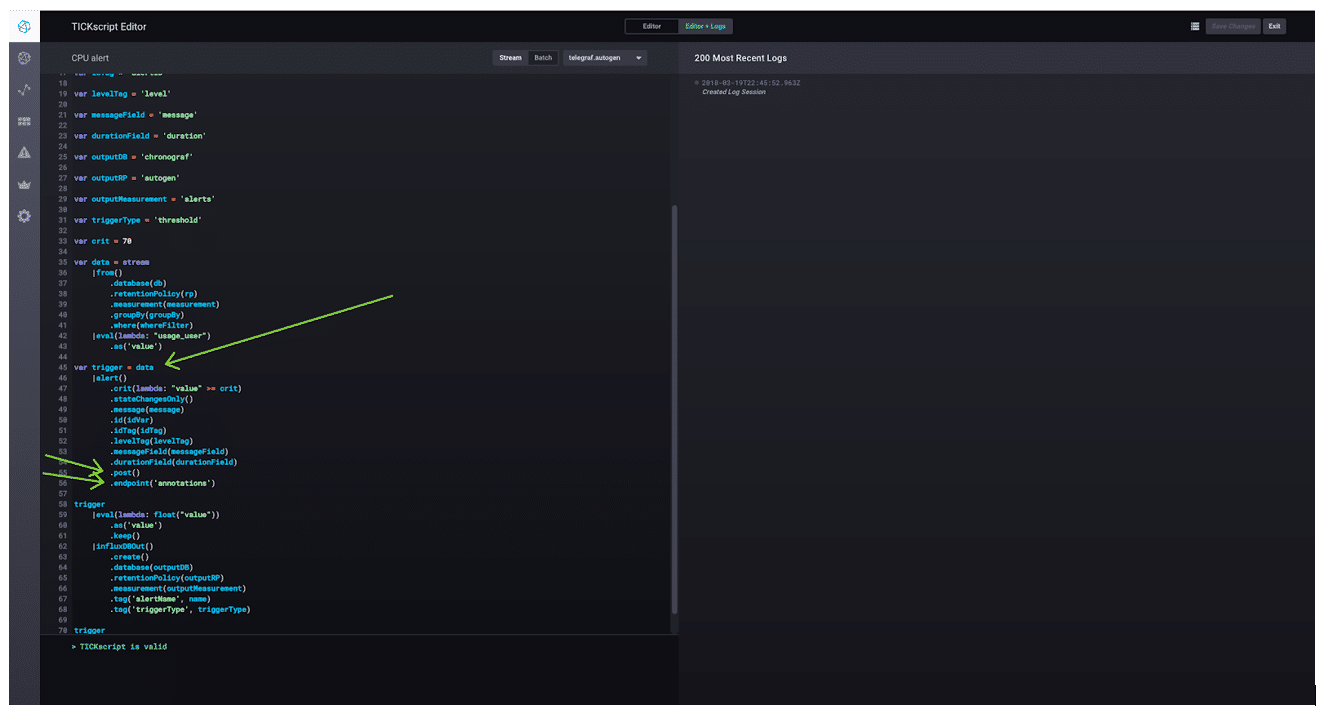This screenshot has width=1317, height=710.
Task: Open the Data Explorer graph icon
Action: coord(24,90)
